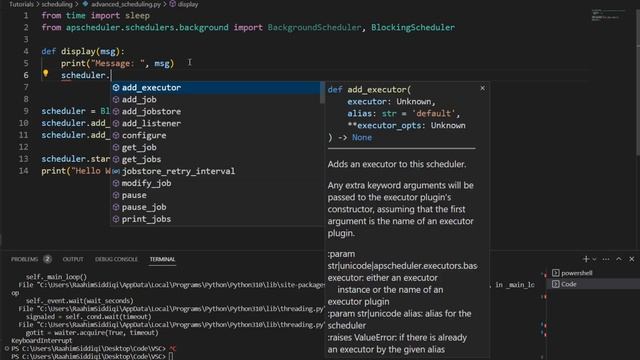The image size is (640, 360).
Task: Select print_jobs completion item
Action: point(216,219)
